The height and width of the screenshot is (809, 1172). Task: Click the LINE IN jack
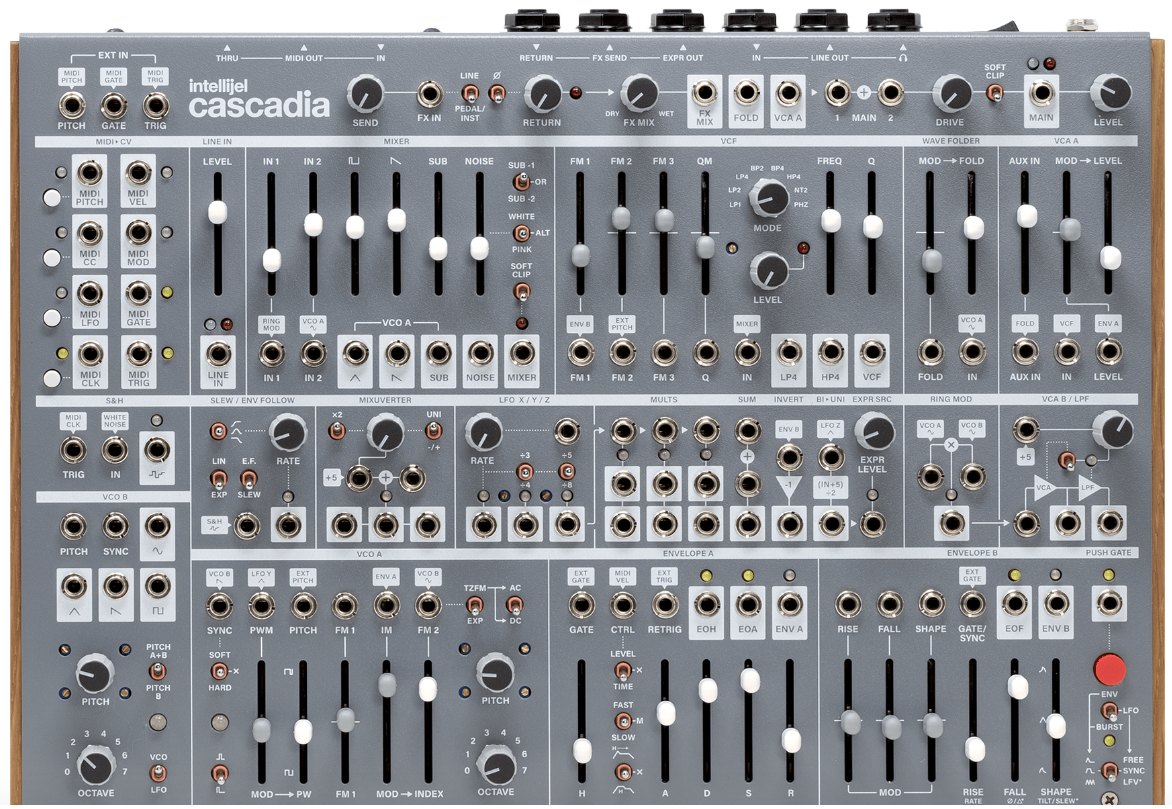(x=218, y=353)
